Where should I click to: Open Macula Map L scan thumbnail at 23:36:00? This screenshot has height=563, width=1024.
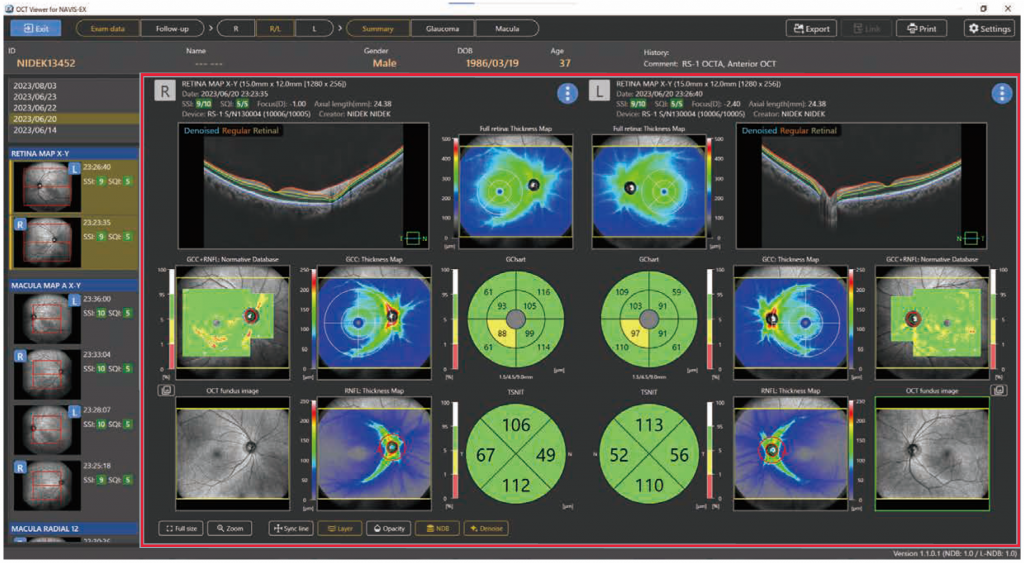click(46, 319)
